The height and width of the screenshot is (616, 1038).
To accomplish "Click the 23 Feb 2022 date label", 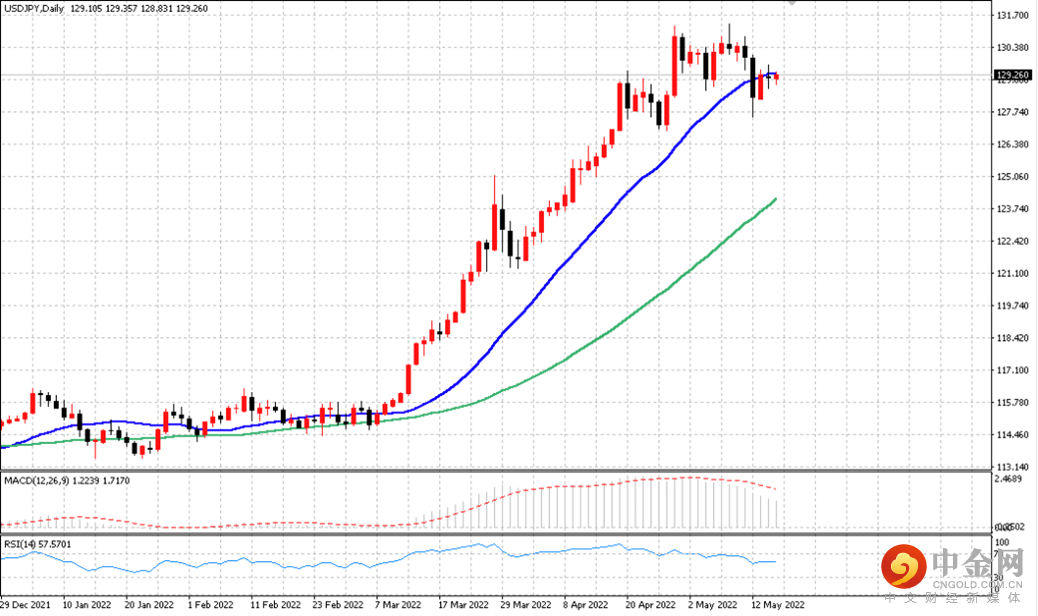I will (x=338, y=605).
